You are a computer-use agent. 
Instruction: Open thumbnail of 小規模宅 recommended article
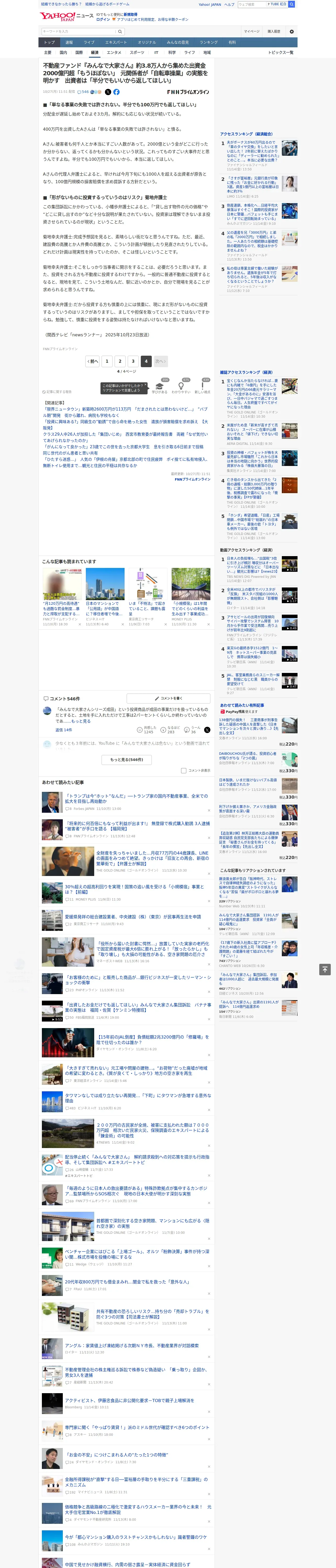(191, 584)
